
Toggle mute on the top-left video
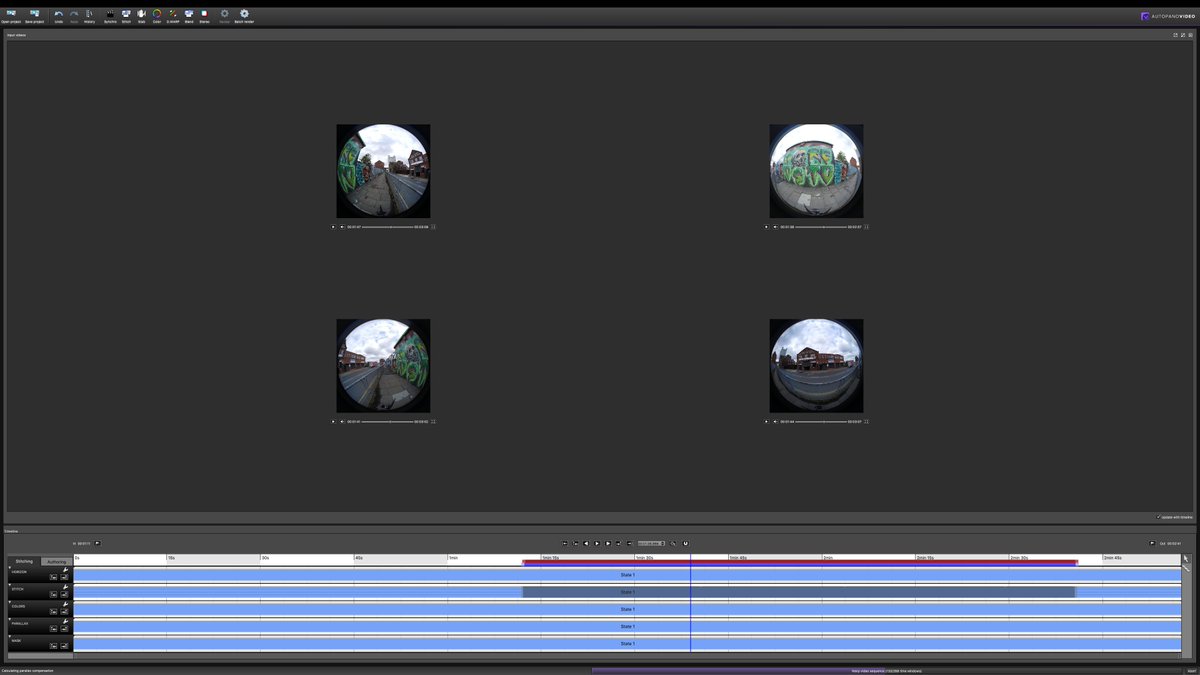click(342, 227)
